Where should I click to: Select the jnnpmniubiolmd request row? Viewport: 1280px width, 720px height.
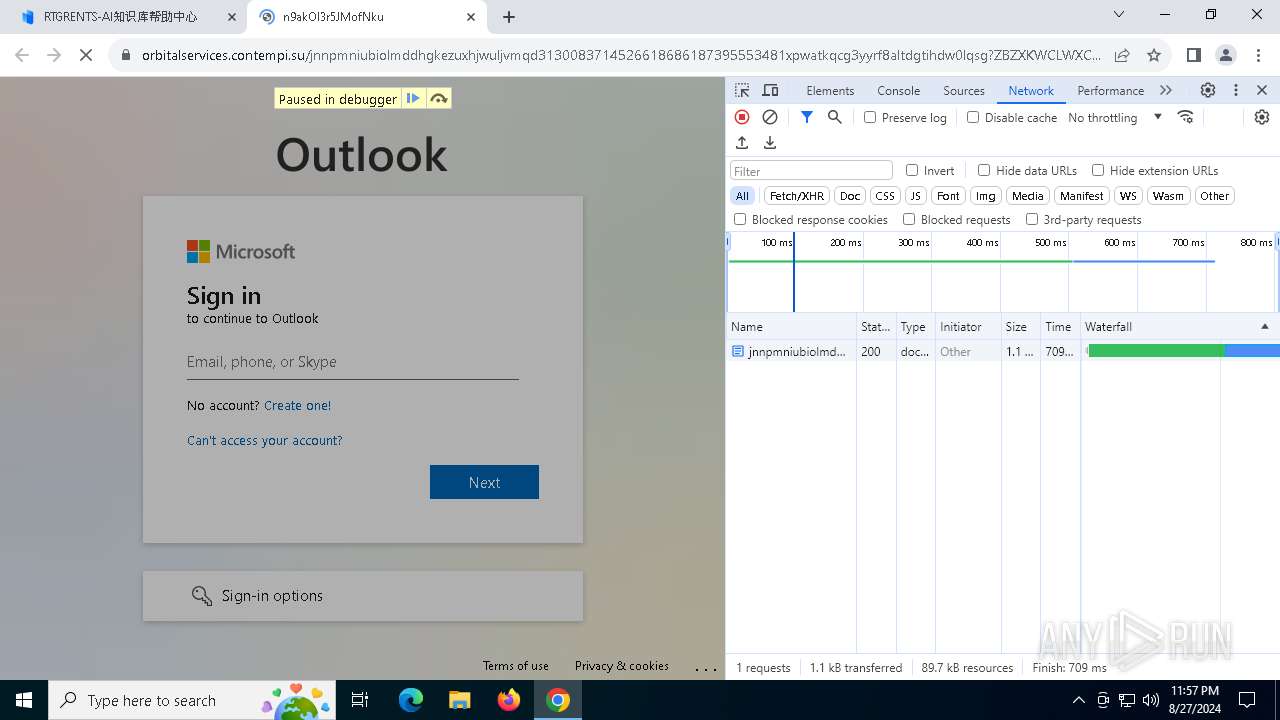(1003, 351)
